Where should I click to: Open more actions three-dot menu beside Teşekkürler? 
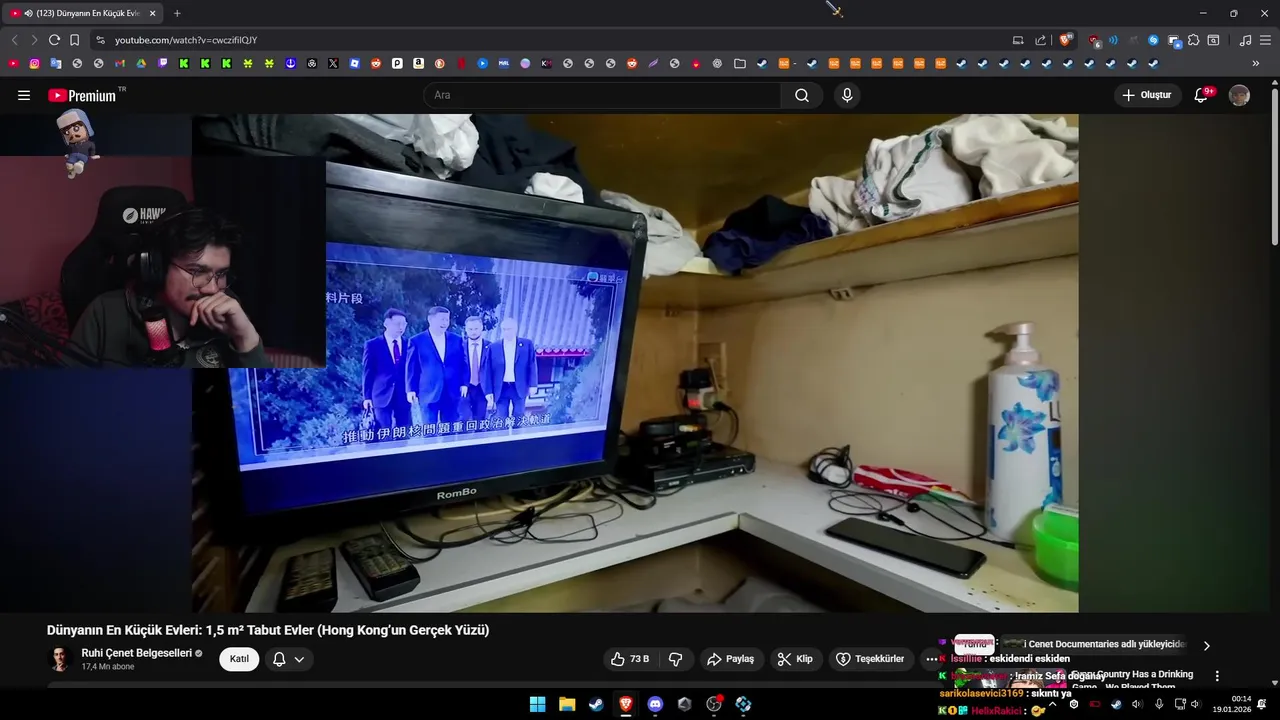pyautogui.click(x=931, y=659)
